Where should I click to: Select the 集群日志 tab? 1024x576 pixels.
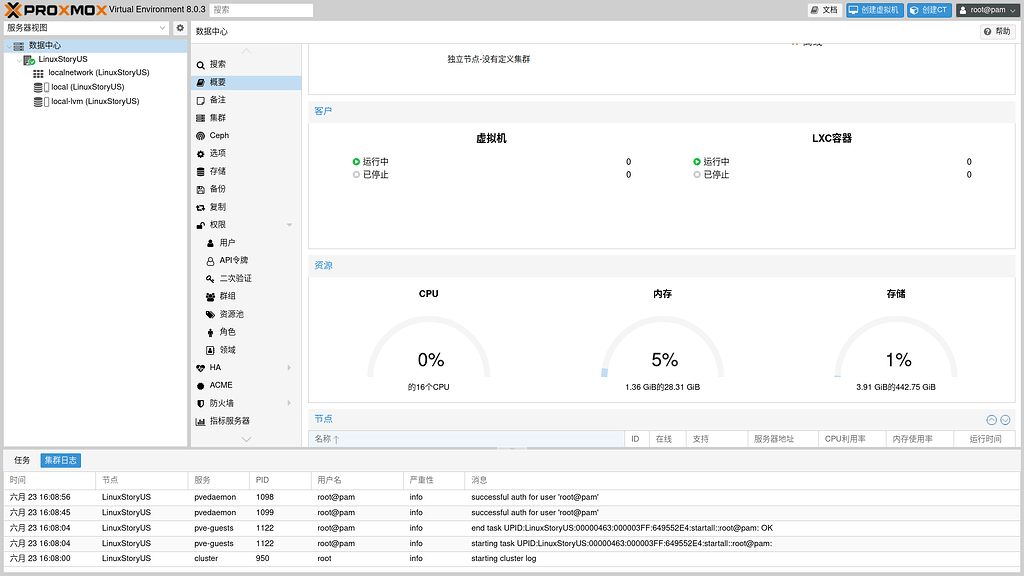[60, 460]
